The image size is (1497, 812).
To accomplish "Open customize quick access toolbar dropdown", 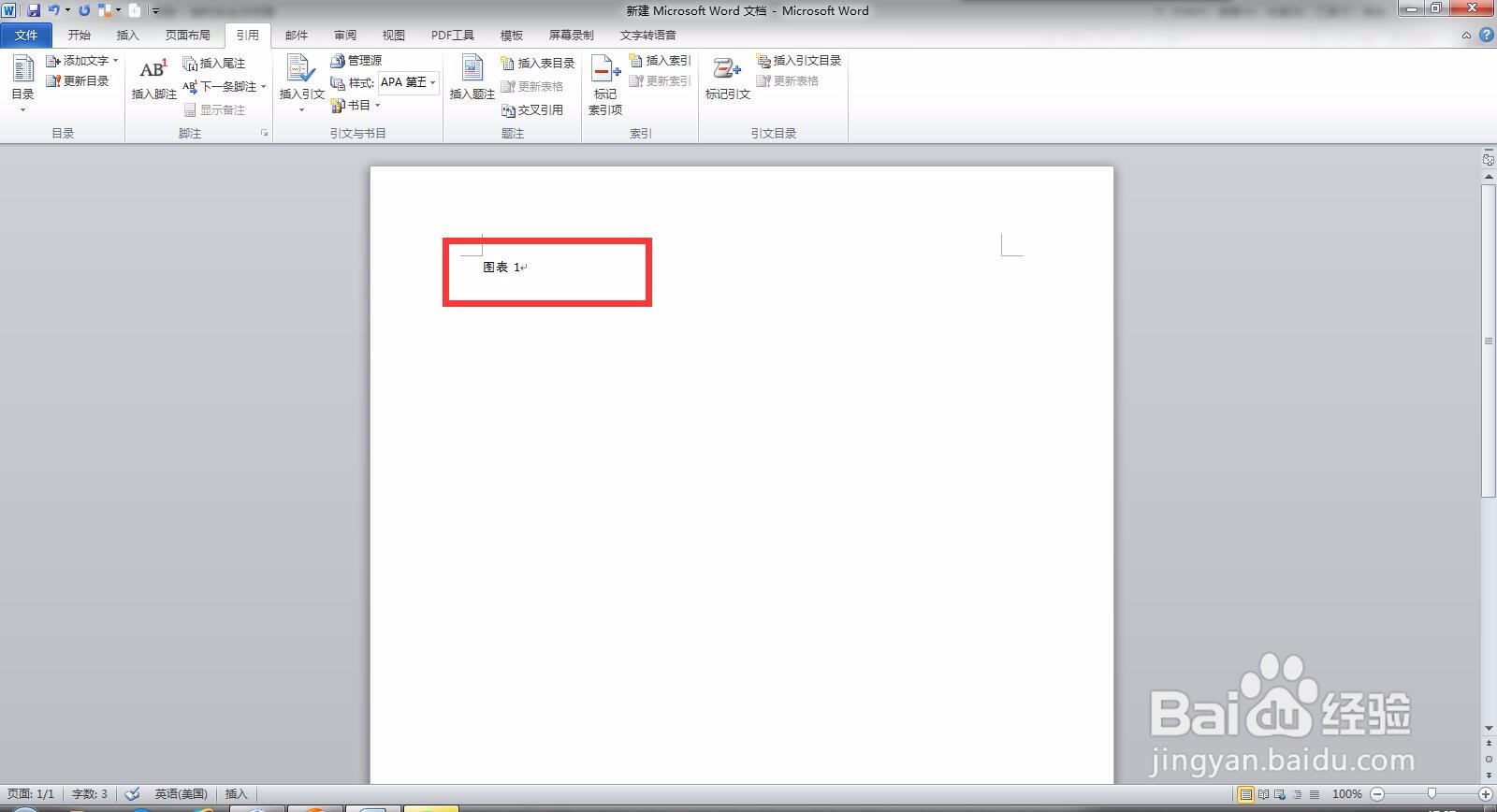I will [155, 11].
